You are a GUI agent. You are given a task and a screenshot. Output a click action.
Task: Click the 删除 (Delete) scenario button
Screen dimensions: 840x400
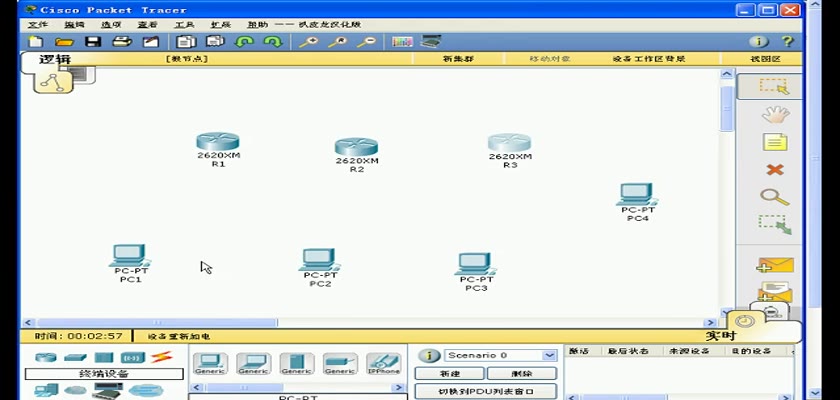coord(522,373)
